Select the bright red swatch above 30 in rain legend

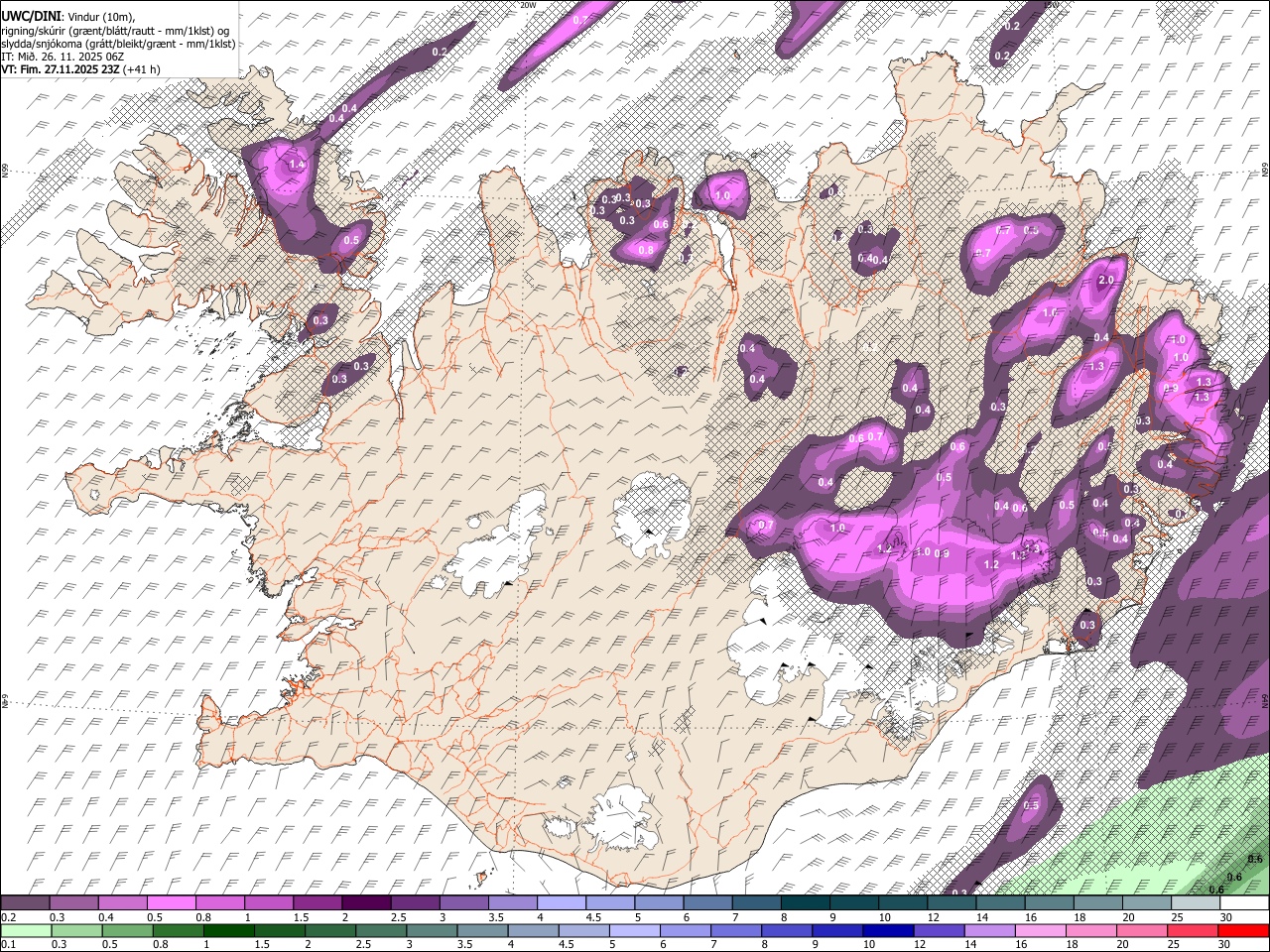[1243, 930]
